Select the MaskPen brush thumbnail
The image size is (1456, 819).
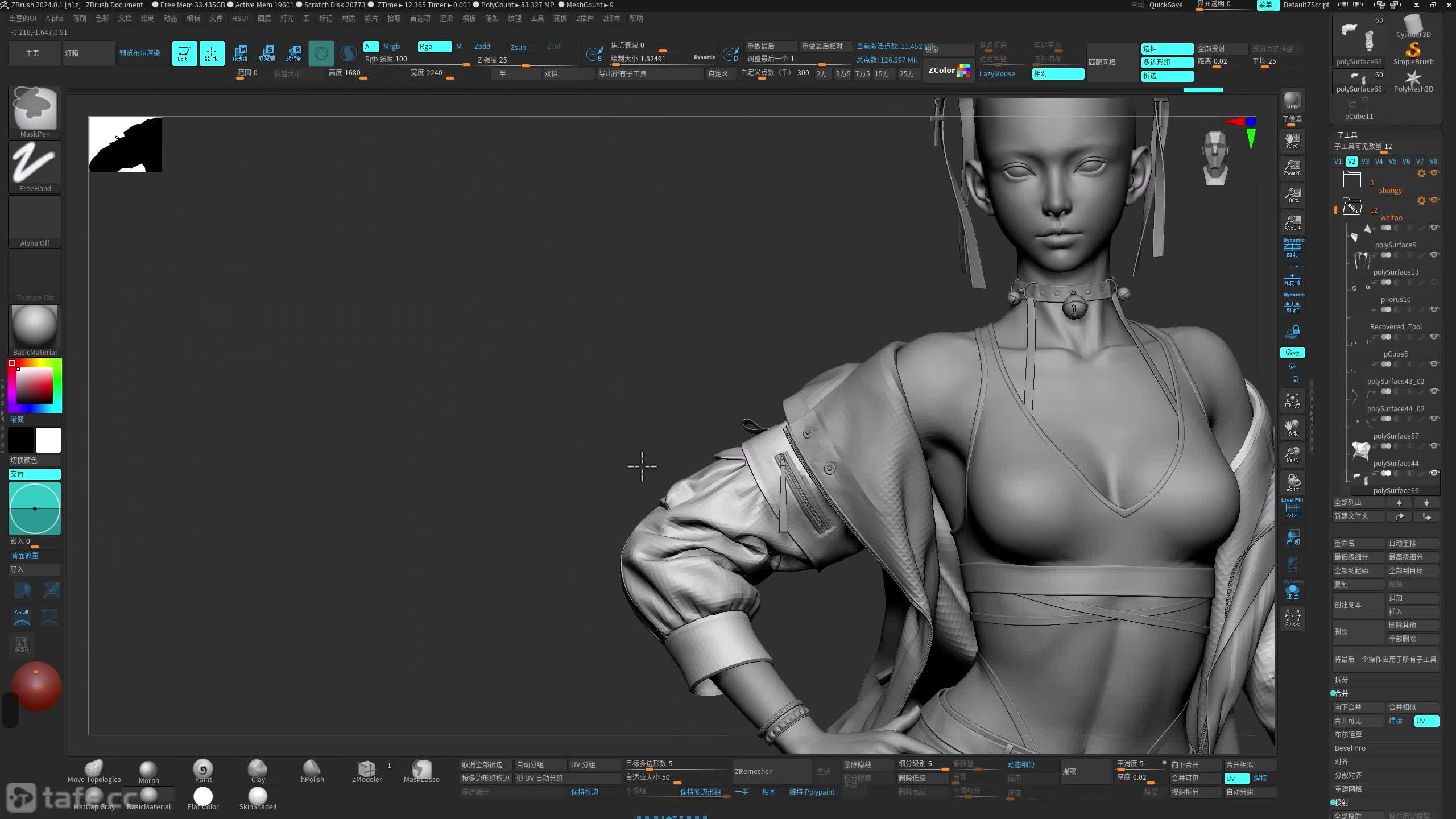[x=35, y=112]
